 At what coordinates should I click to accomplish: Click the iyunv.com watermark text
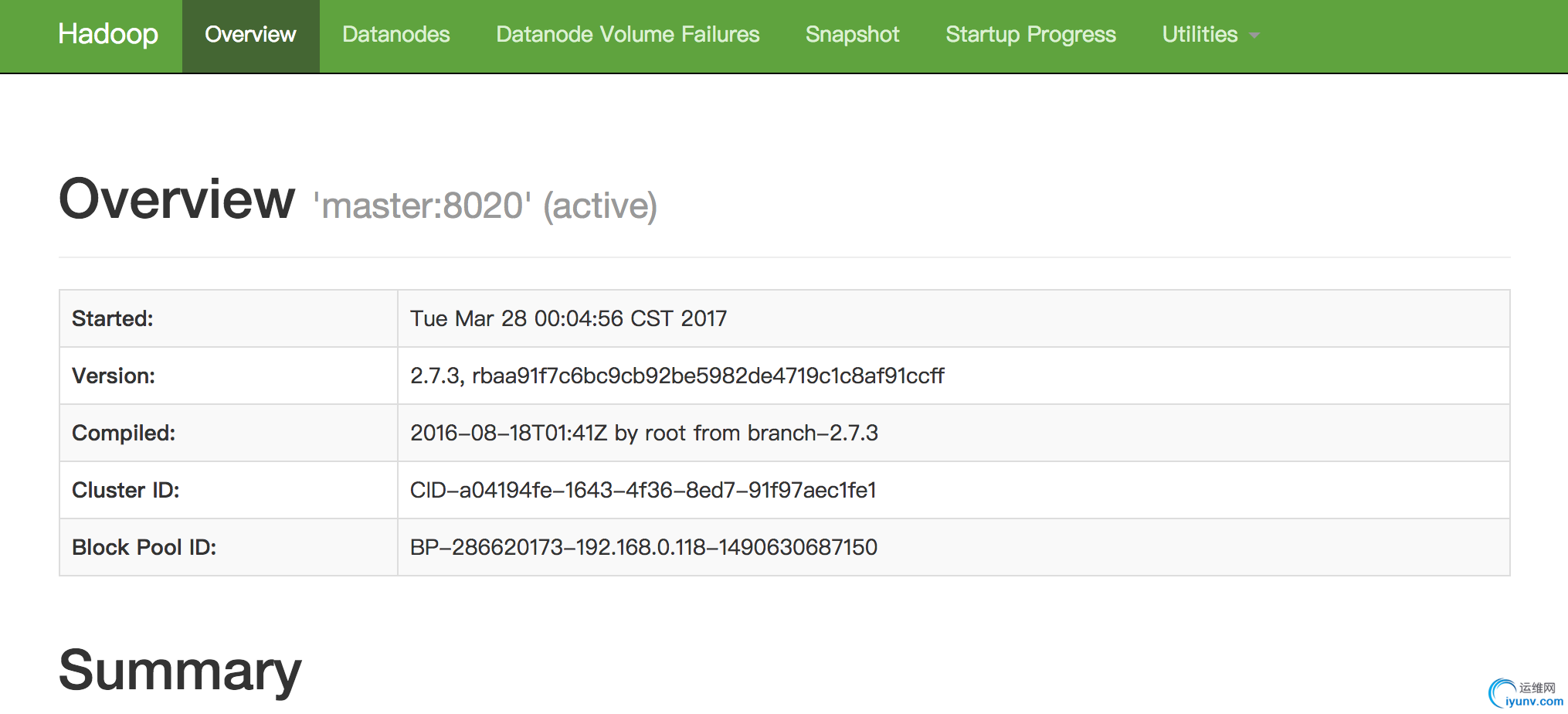click(1534, 702)
